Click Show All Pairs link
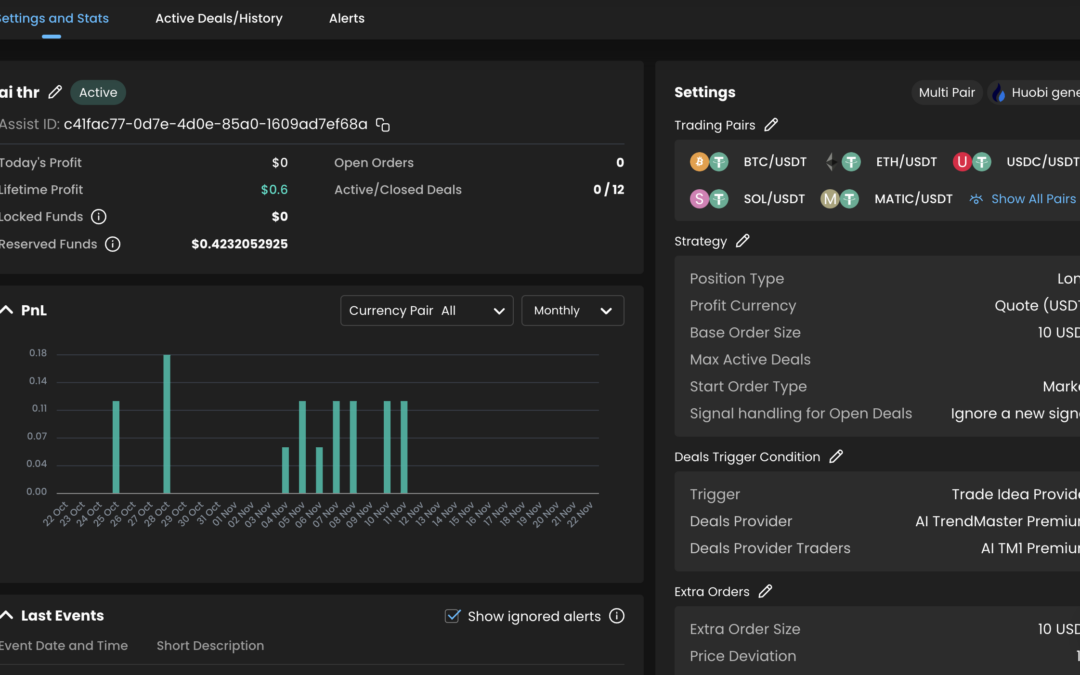The height and width of the screenshot is (675, 1080). 1032,199
